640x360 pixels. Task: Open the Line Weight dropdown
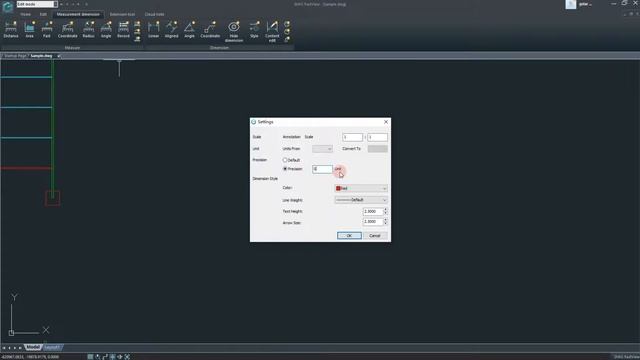coord(361,200)
